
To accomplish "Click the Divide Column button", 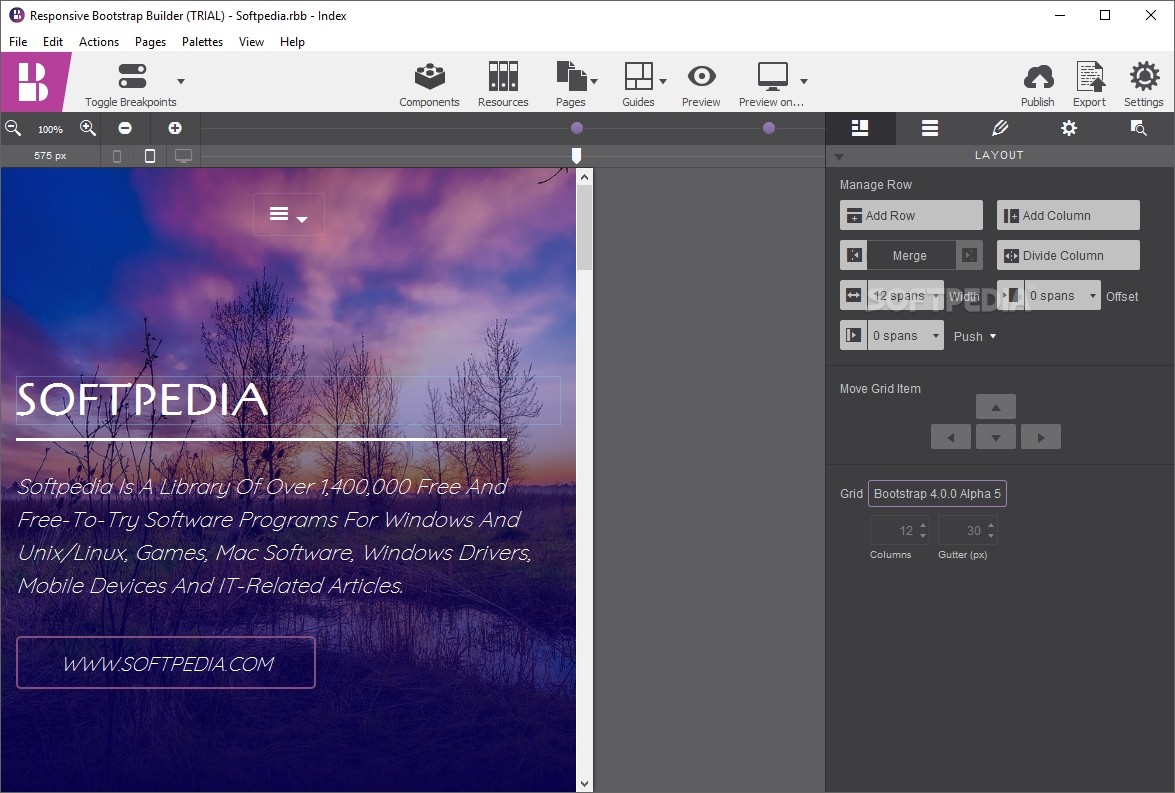I will (x=1068, y=256).
